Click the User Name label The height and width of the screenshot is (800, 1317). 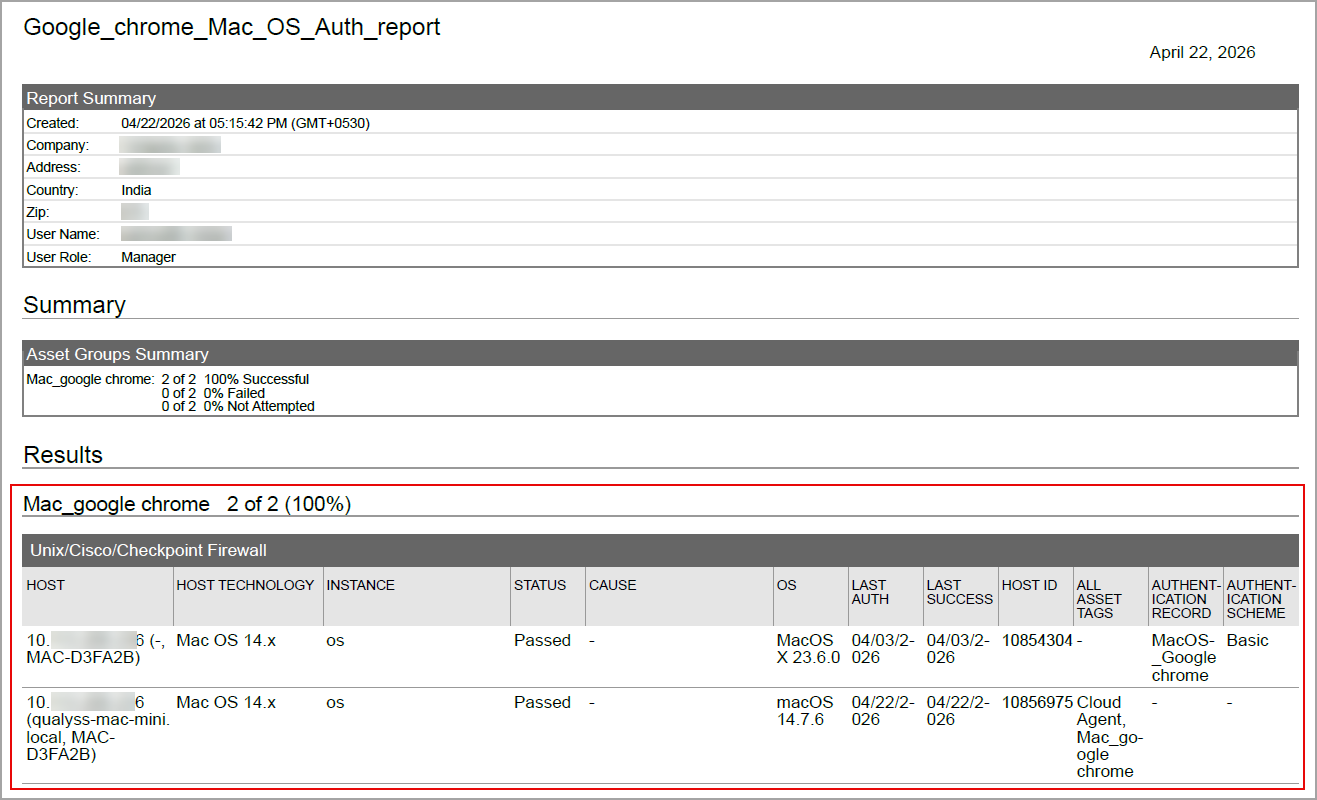[x=63, y=234]
